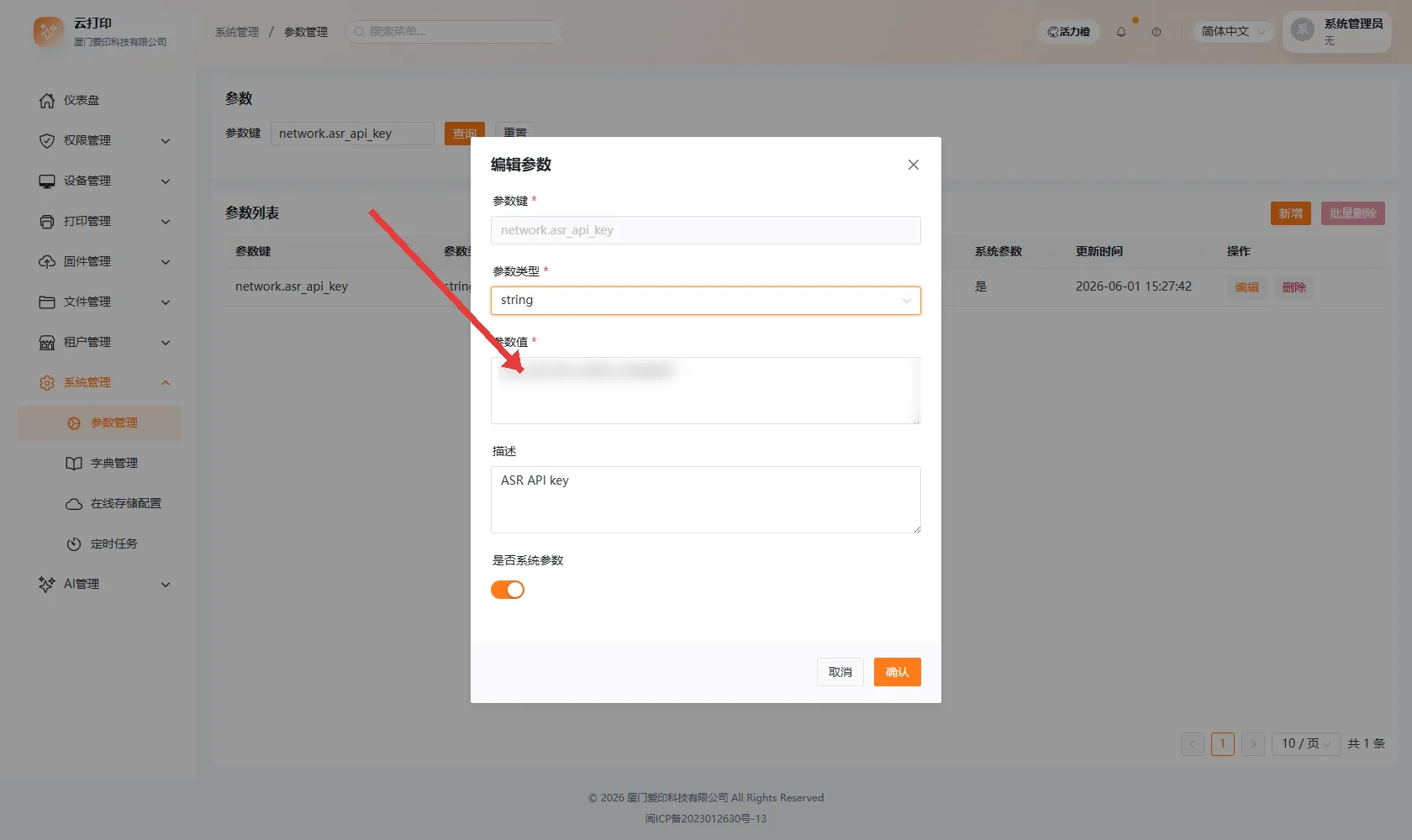
Task: Click the 系统管理 gear icon
Action: click(x=47, y=383)
